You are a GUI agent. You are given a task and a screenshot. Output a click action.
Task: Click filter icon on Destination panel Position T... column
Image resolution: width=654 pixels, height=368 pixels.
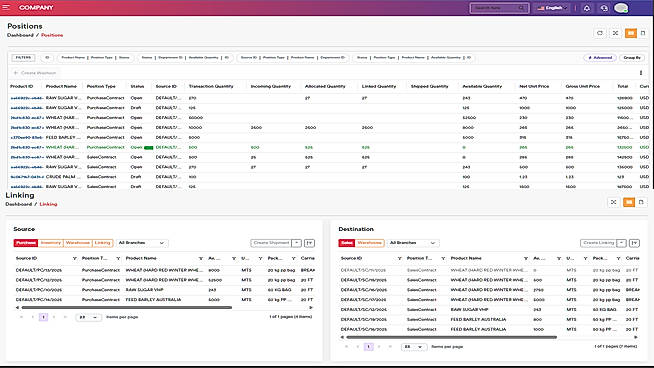443,258
